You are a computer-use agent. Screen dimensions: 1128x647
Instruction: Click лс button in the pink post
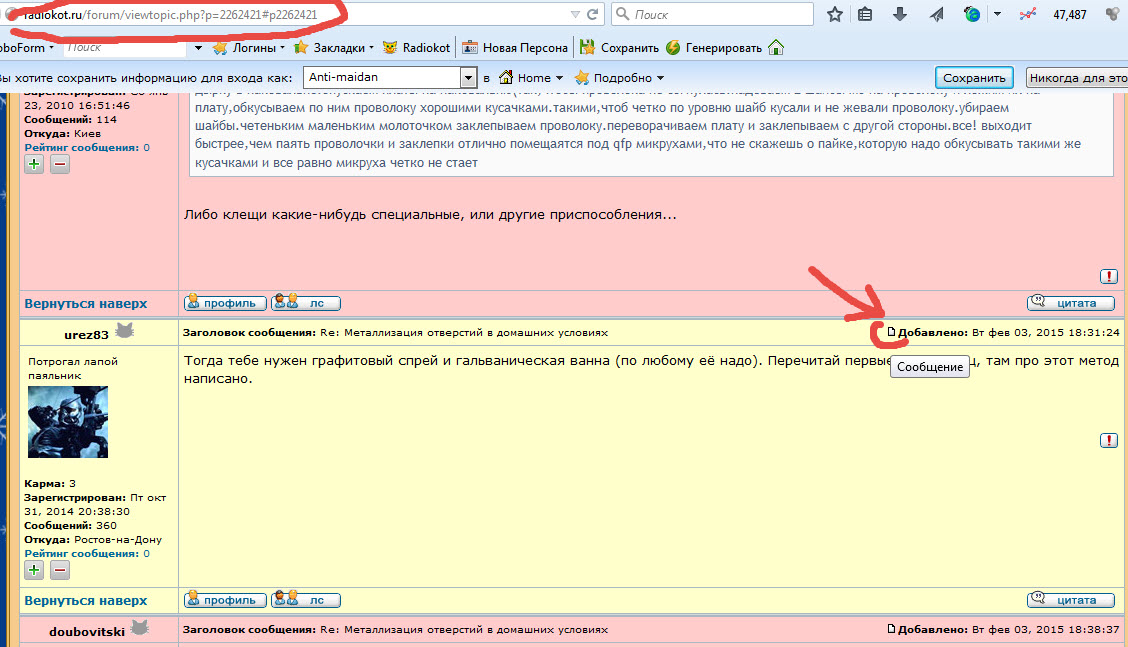coord(306,303)
